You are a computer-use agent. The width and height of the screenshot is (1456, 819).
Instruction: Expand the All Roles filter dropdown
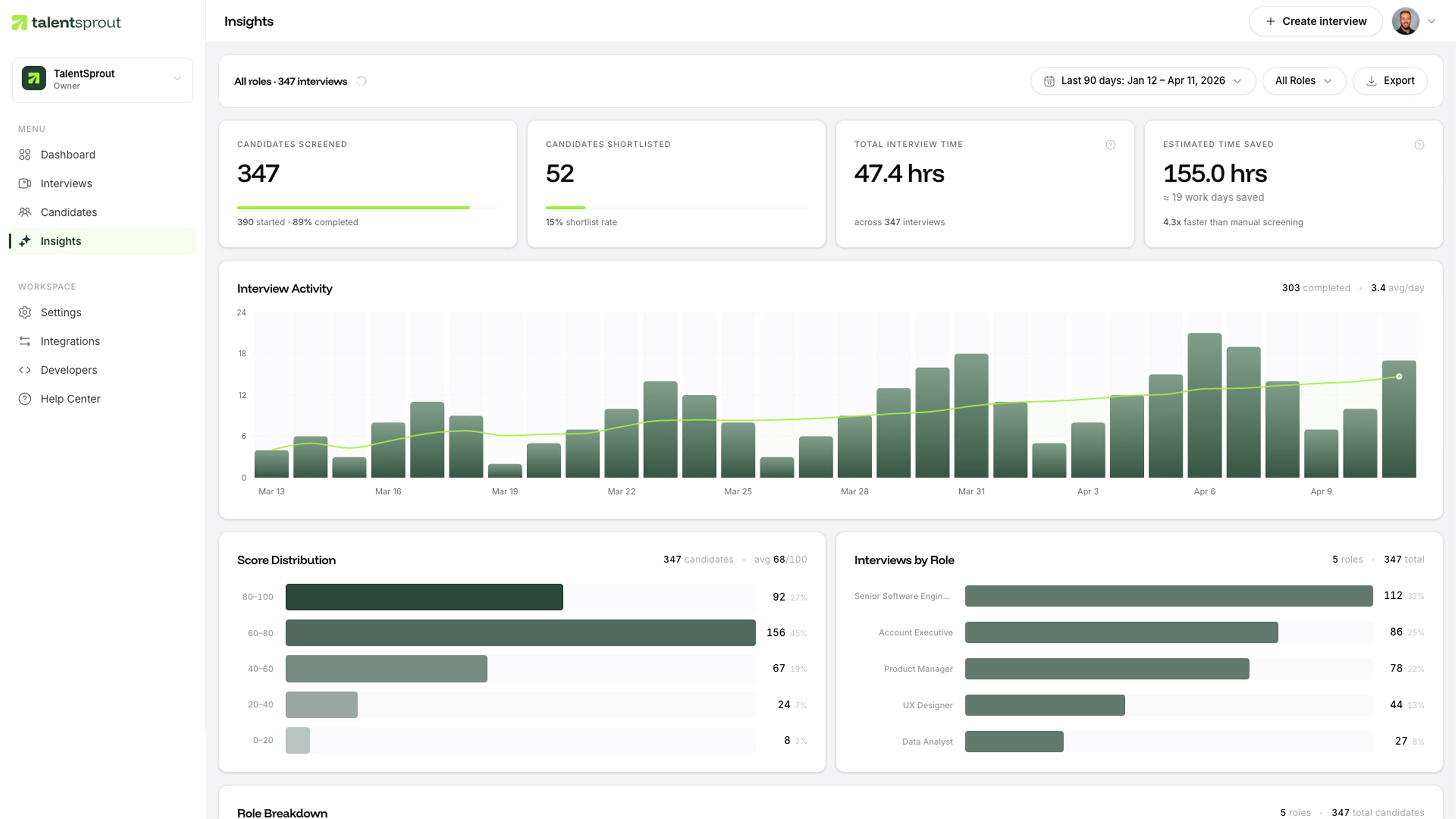pos(1304,81)
